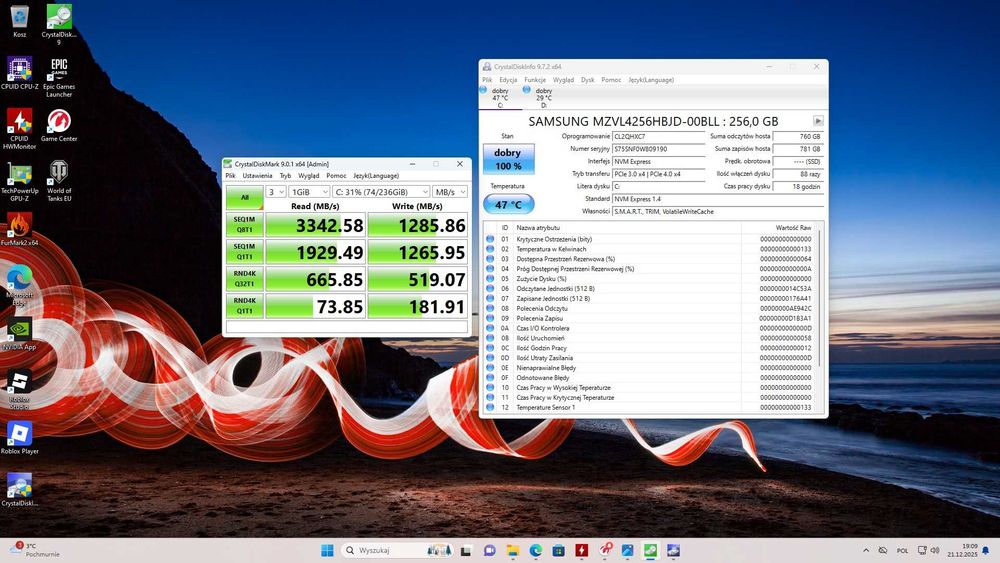This screenshot has width=1000, height=563.
Task: Select Ilość Godzin Pracy attribute row
Action: coord(649,348)
